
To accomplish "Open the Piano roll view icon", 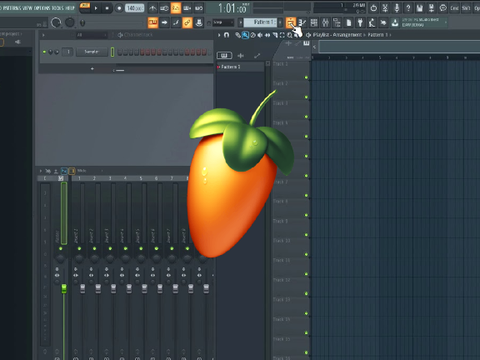I will point(302,23).
